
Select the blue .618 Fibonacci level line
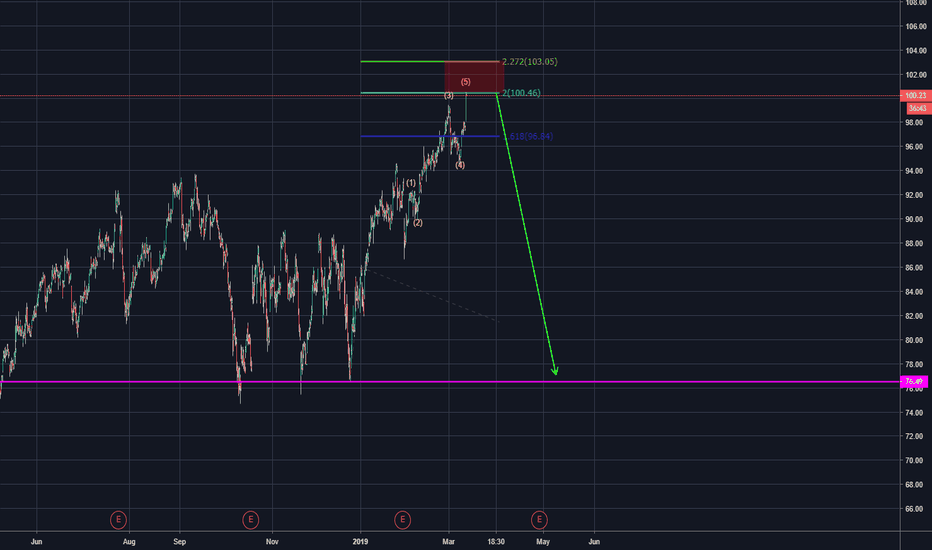tap(430, 137)
